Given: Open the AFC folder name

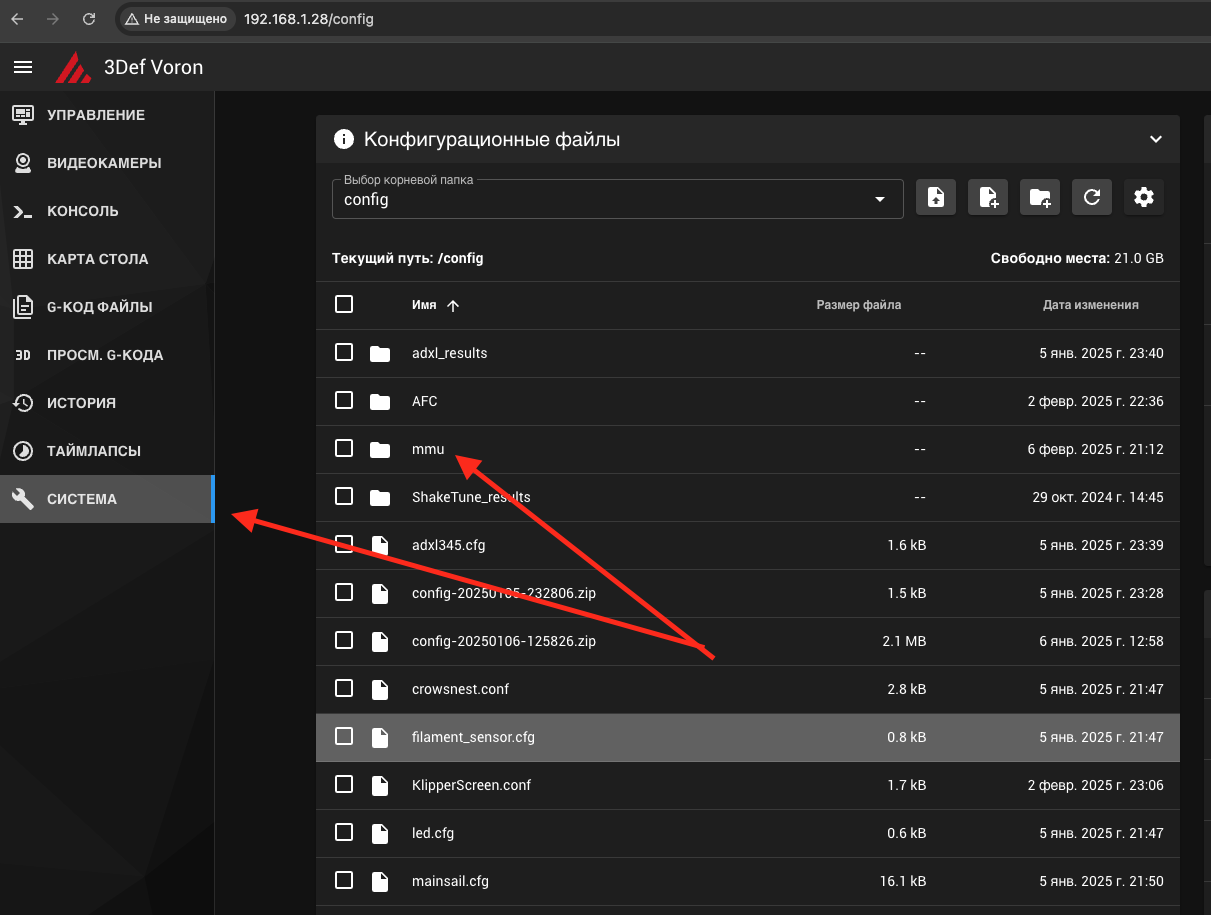Looking at the screenshot, I should [x=425, y=401].
